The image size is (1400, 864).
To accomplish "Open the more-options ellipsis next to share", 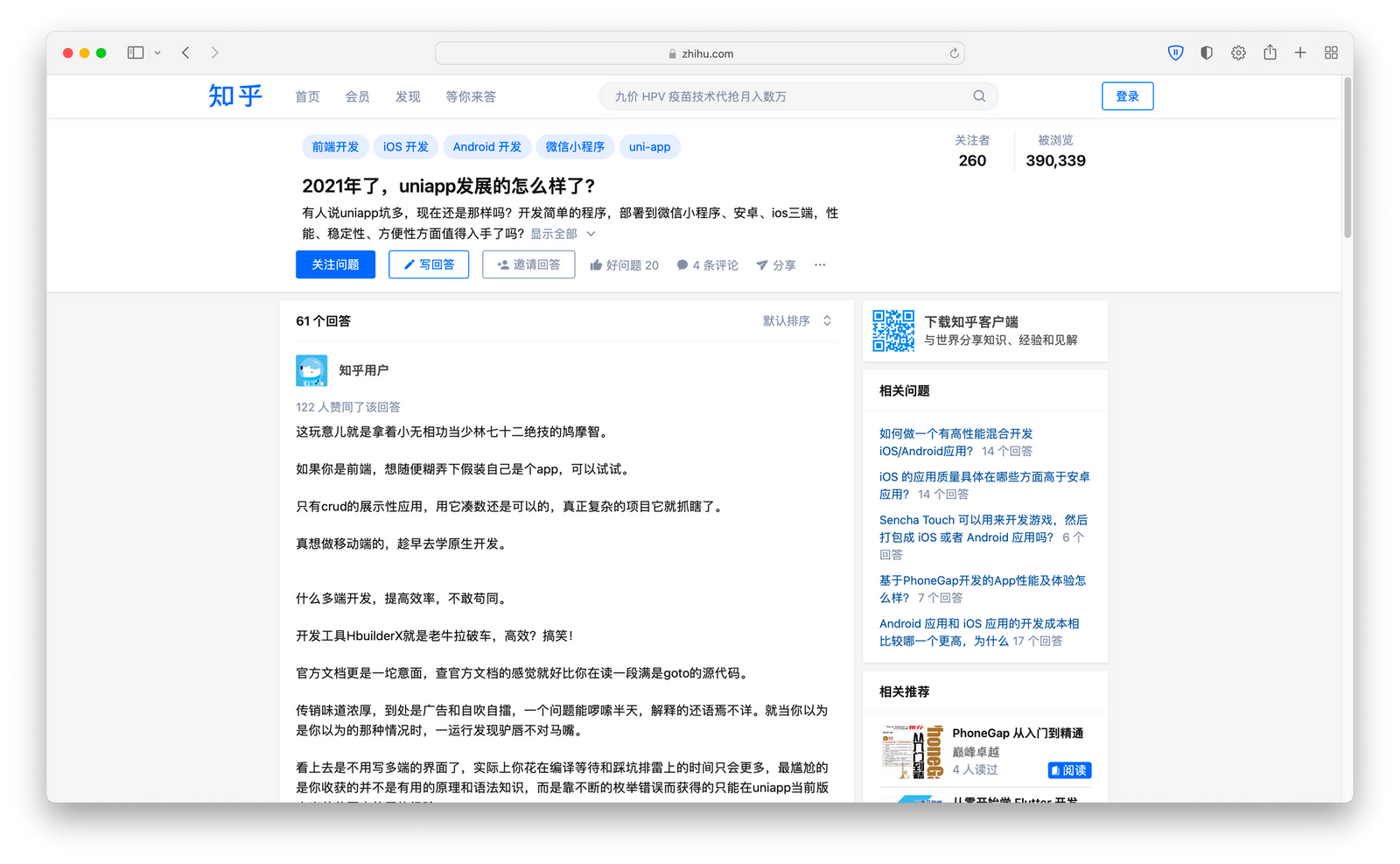I will point(820,264).
